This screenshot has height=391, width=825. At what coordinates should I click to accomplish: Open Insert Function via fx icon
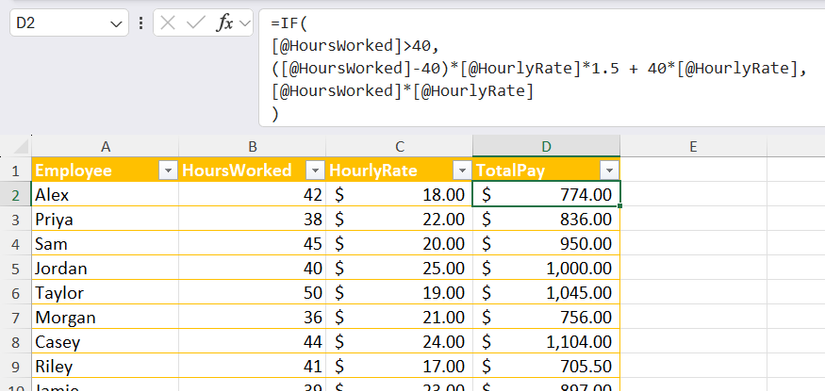(x=225, y=23)
